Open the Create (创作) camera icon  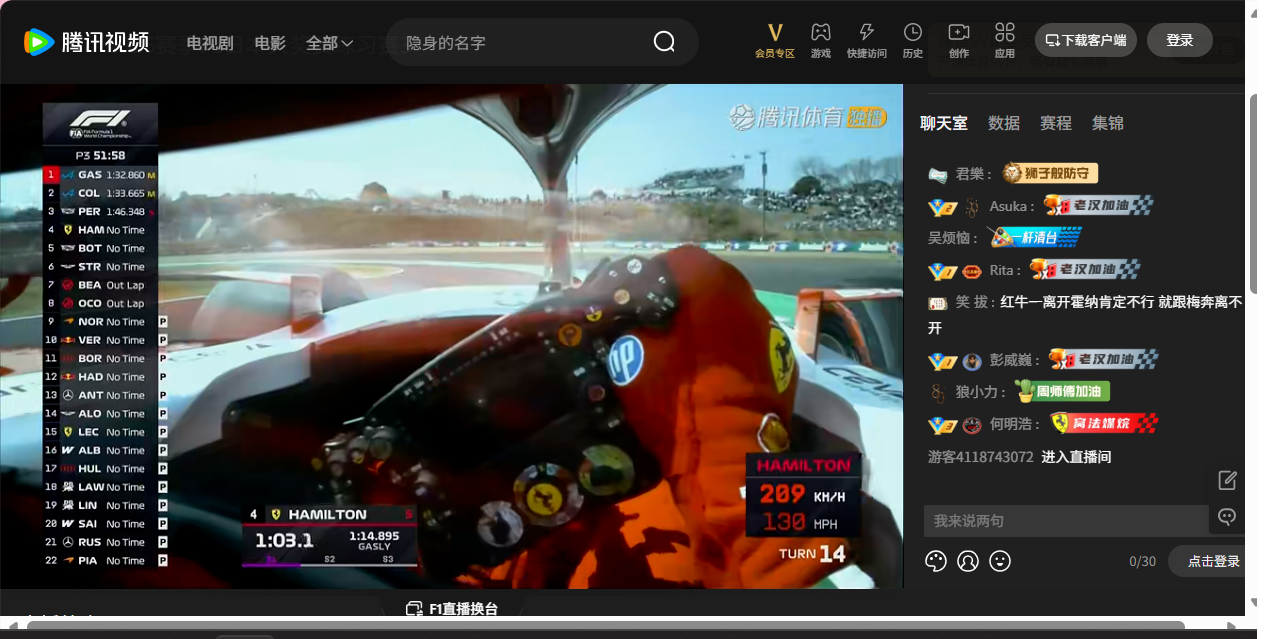pyautogui.click(x=958, y=40)
